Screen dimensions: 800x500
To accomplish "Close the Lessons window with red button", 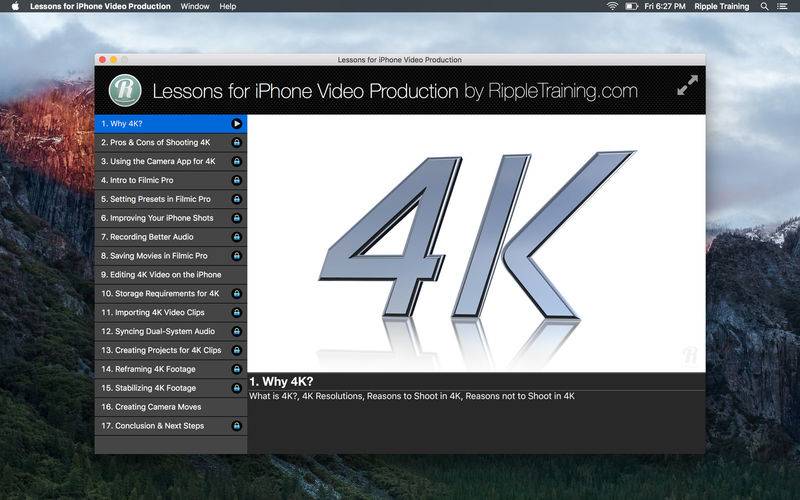I will click(x=102, y=60).
